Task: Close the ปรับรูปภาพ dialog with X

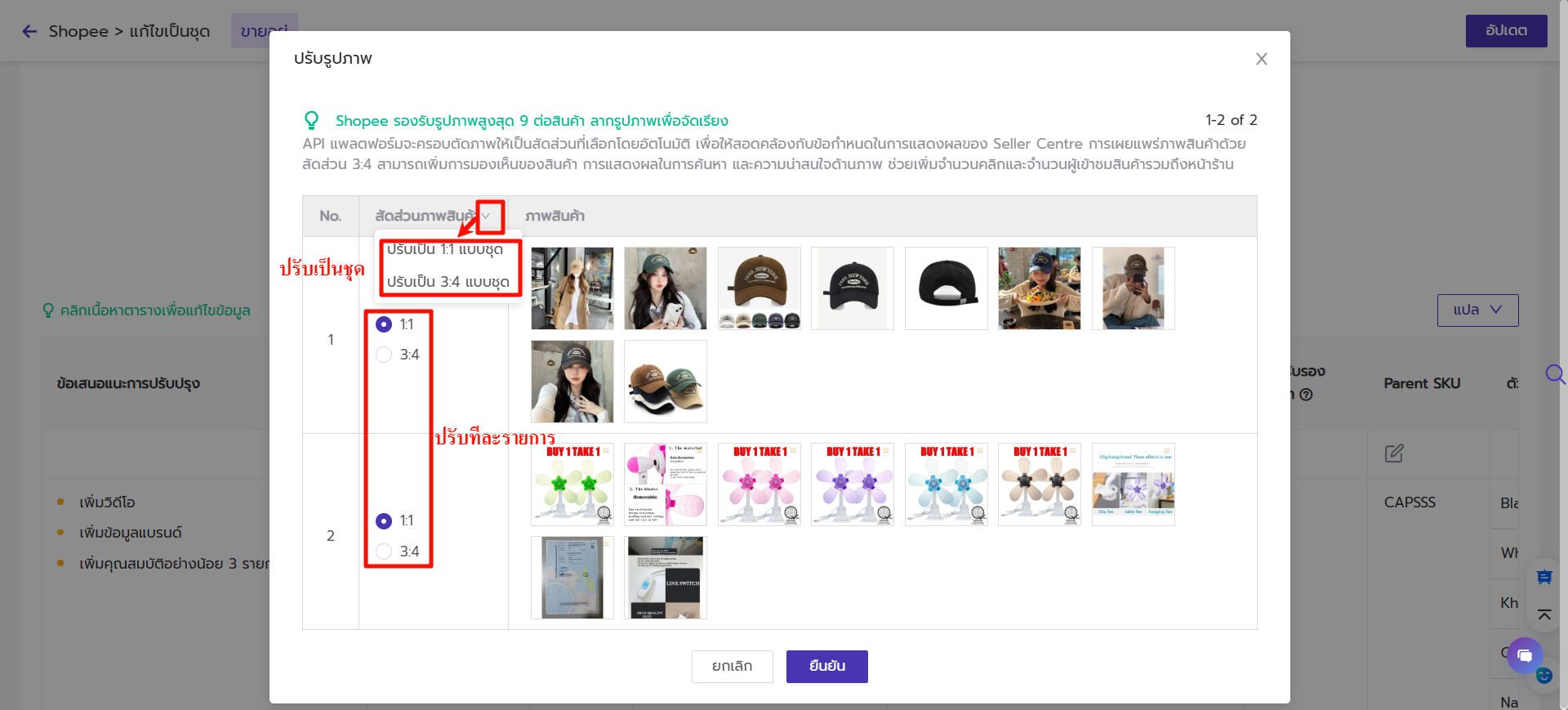Action: click(x=1261, y=59)
